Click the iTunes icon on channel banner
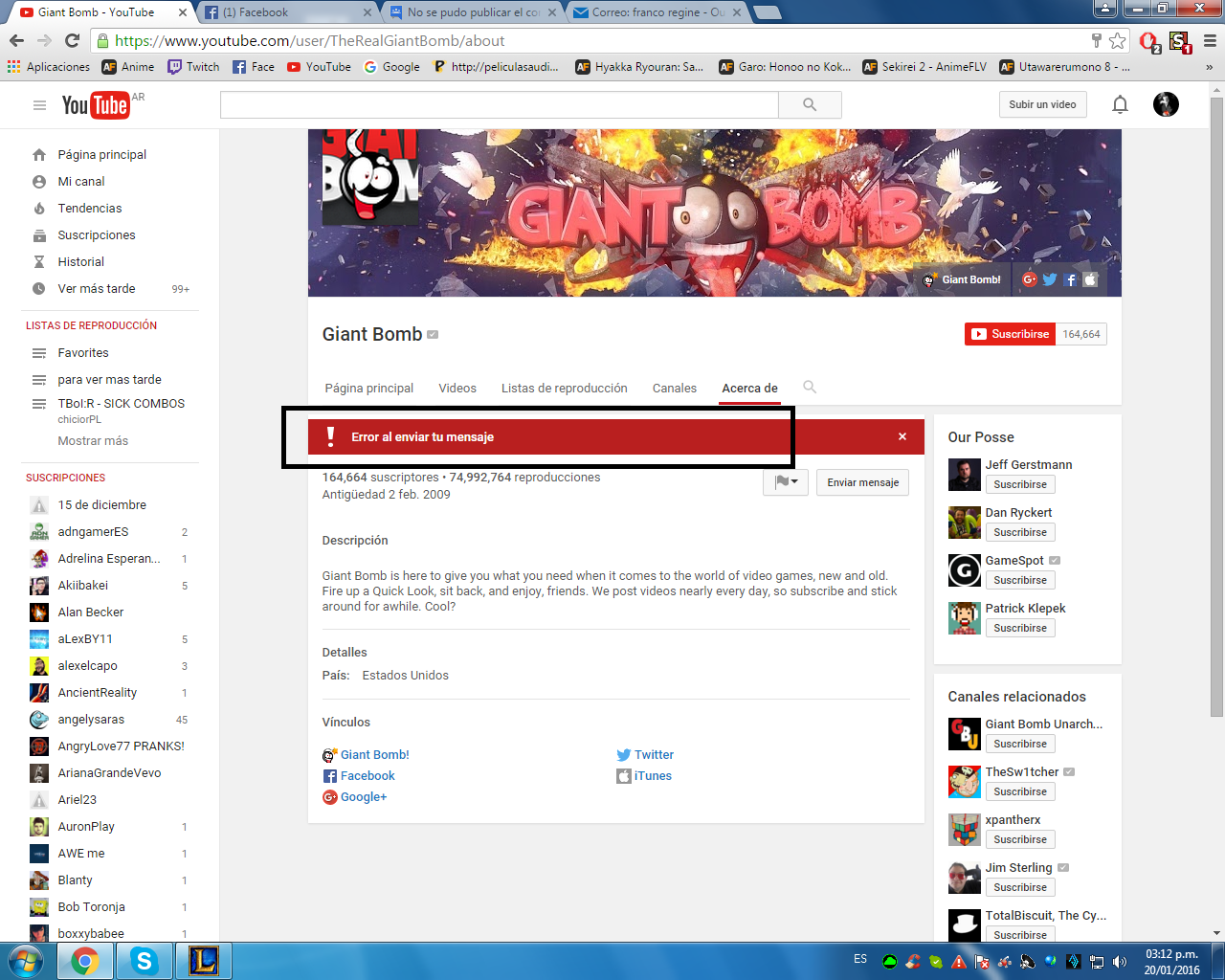 1090,279
